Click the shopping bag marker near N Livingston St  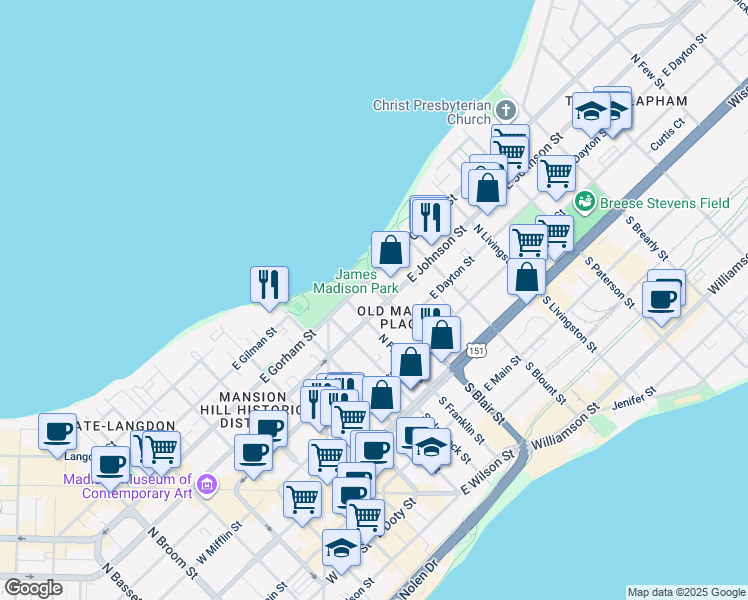[x=487, y=188]
